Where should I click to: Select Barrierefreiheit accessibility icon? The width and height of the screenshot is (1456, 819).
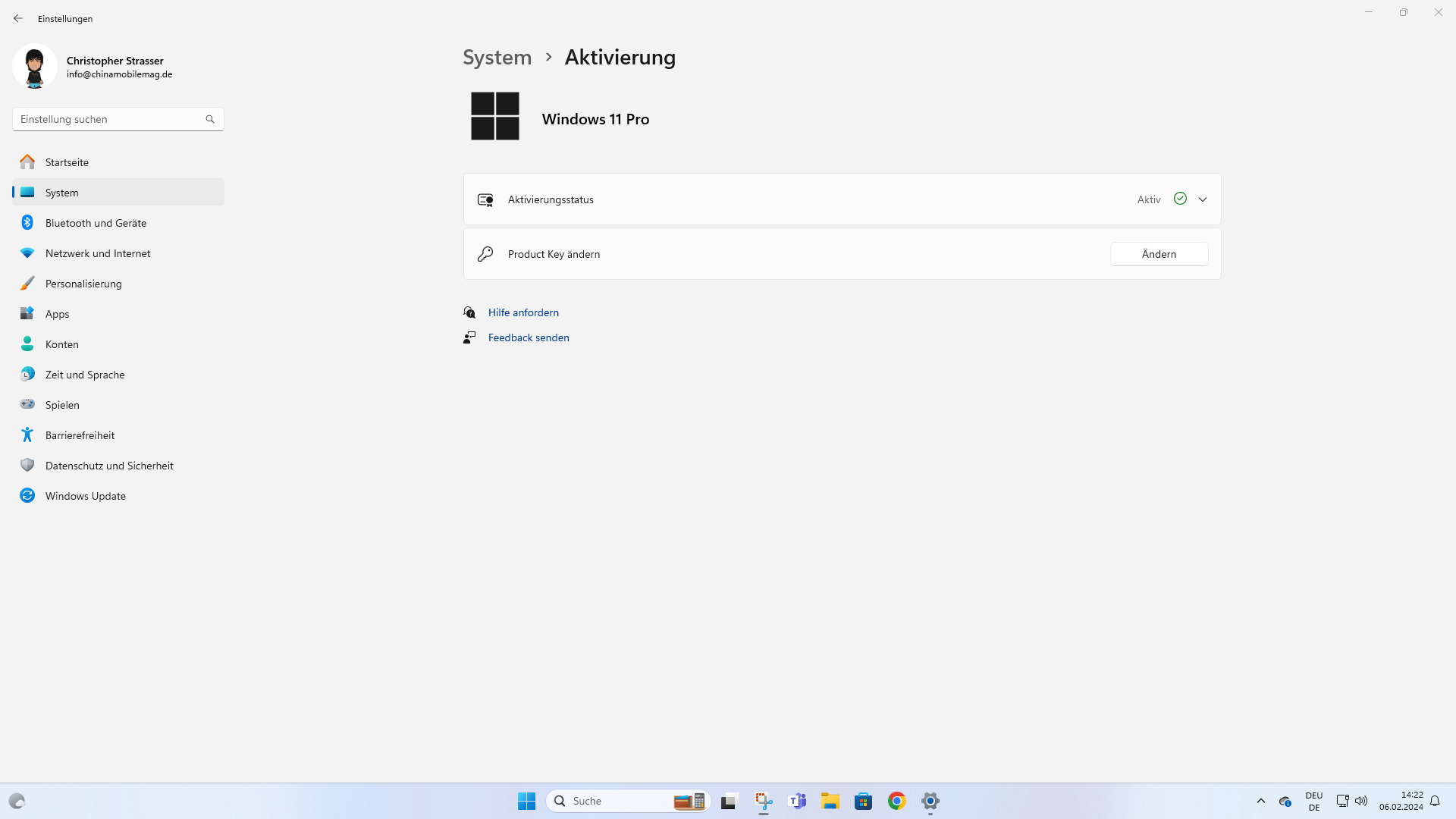[27, 435]
